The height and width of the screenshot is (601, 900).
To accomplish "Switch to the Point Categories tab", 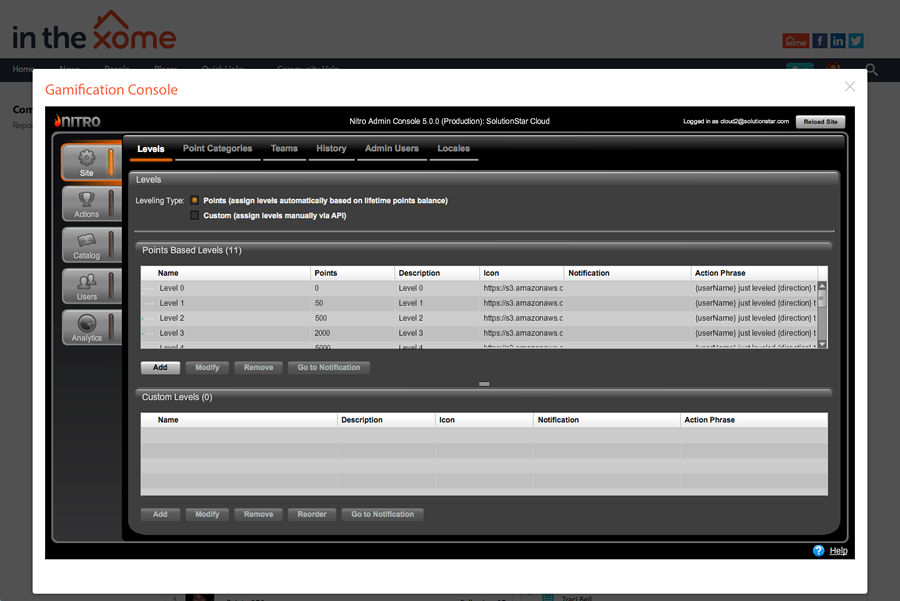I will (x=218, y=148).
